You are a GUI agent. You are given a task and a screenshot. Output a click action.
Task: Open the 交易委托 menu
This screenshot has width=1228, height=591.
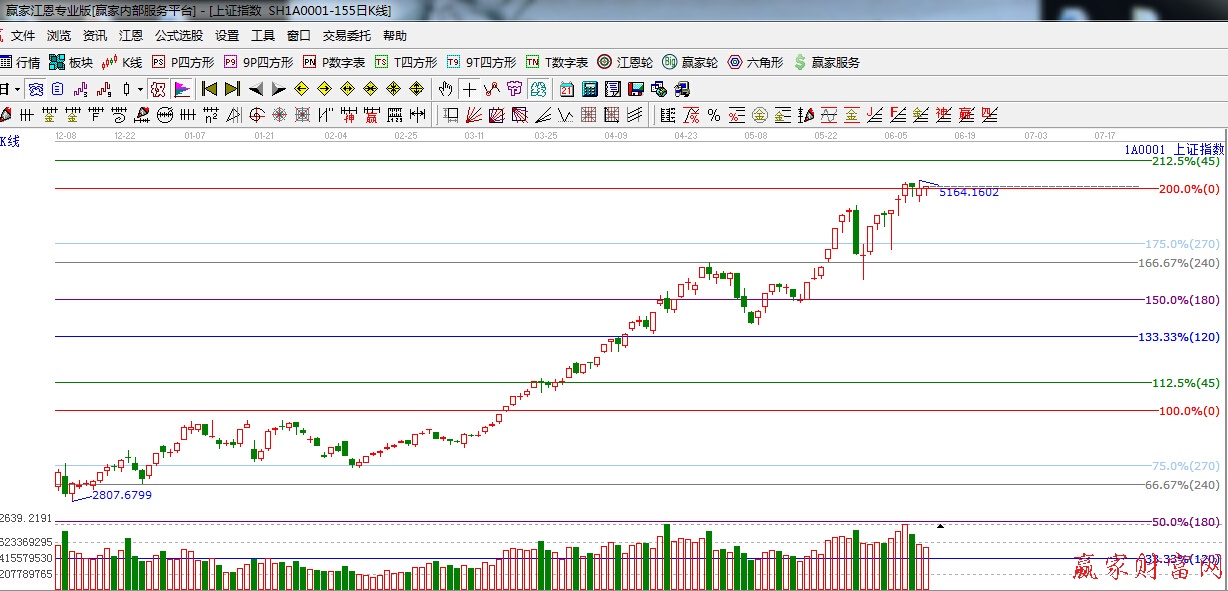[346, 36]
